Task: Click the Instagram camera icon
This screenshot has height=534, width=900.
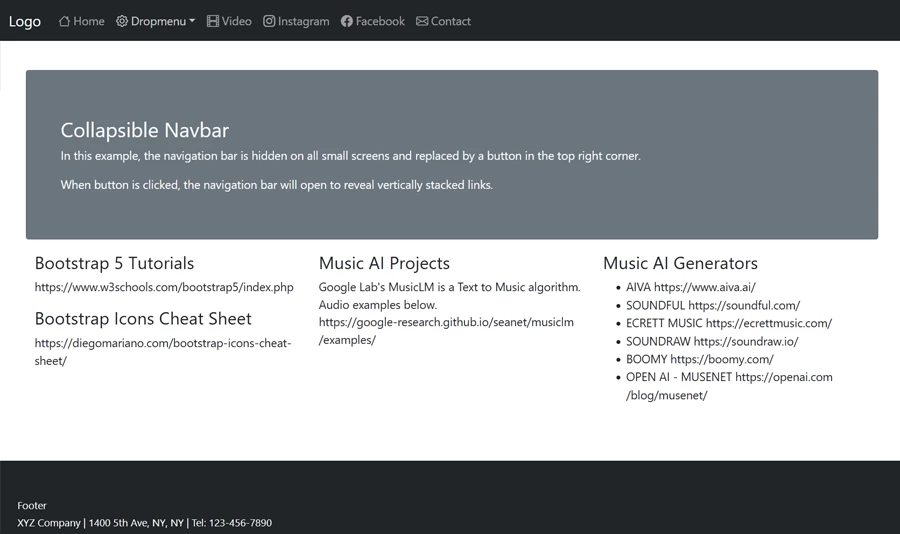Action: point(269,21)
